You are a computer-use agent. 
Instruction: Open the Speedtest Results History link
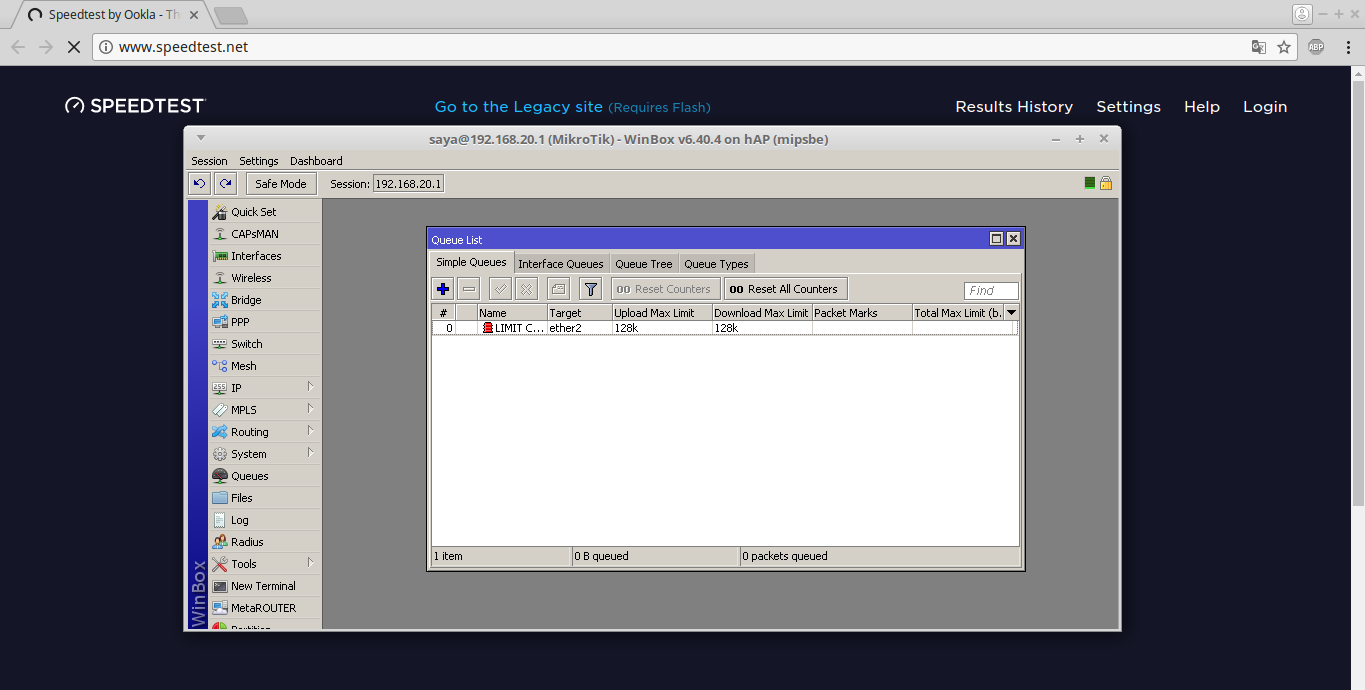click(x=1014, y=106)
